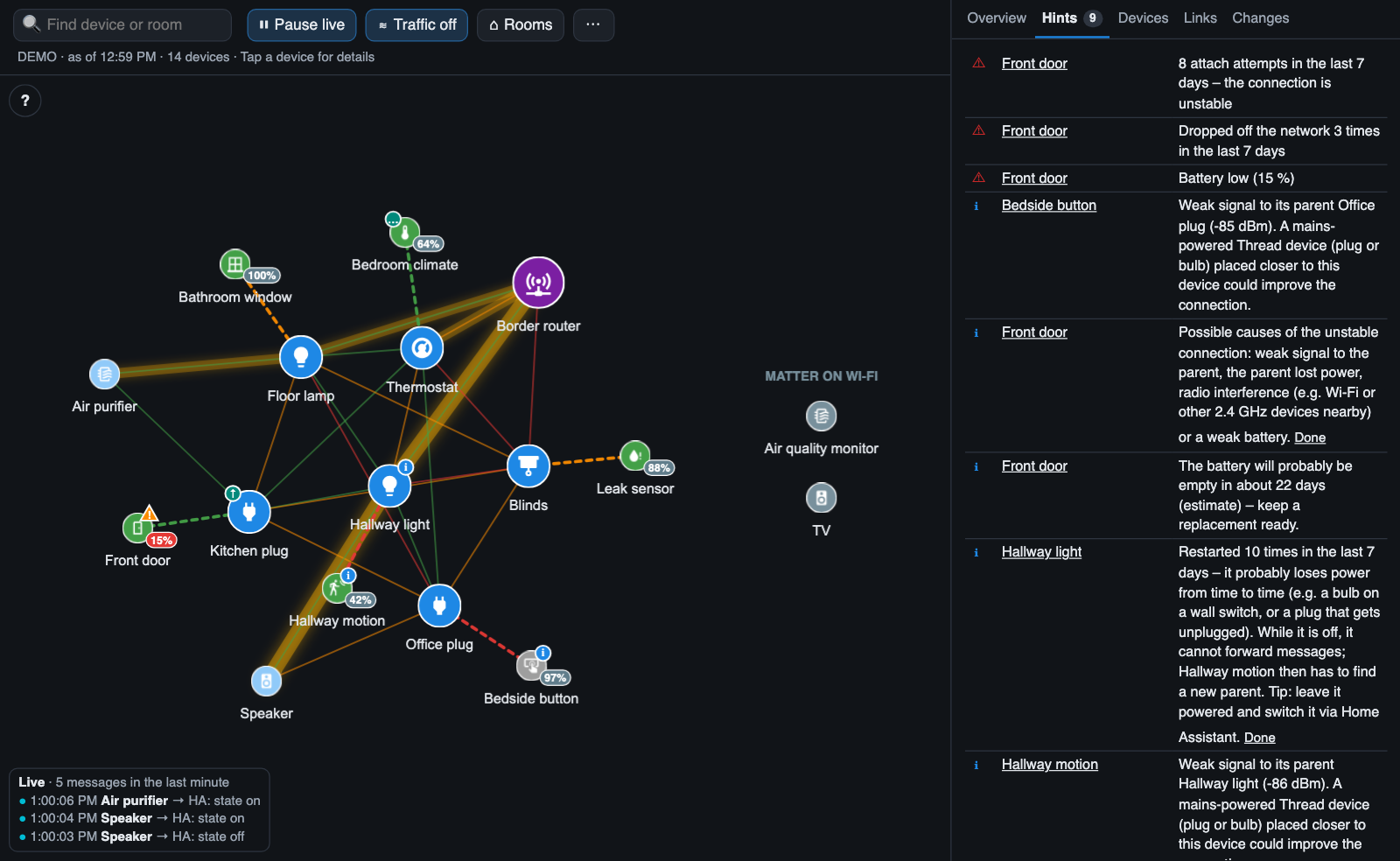Open Front door link for attach attempts hint
Viewport: 1400px width, 861px height.
(x=1034, y=64)
